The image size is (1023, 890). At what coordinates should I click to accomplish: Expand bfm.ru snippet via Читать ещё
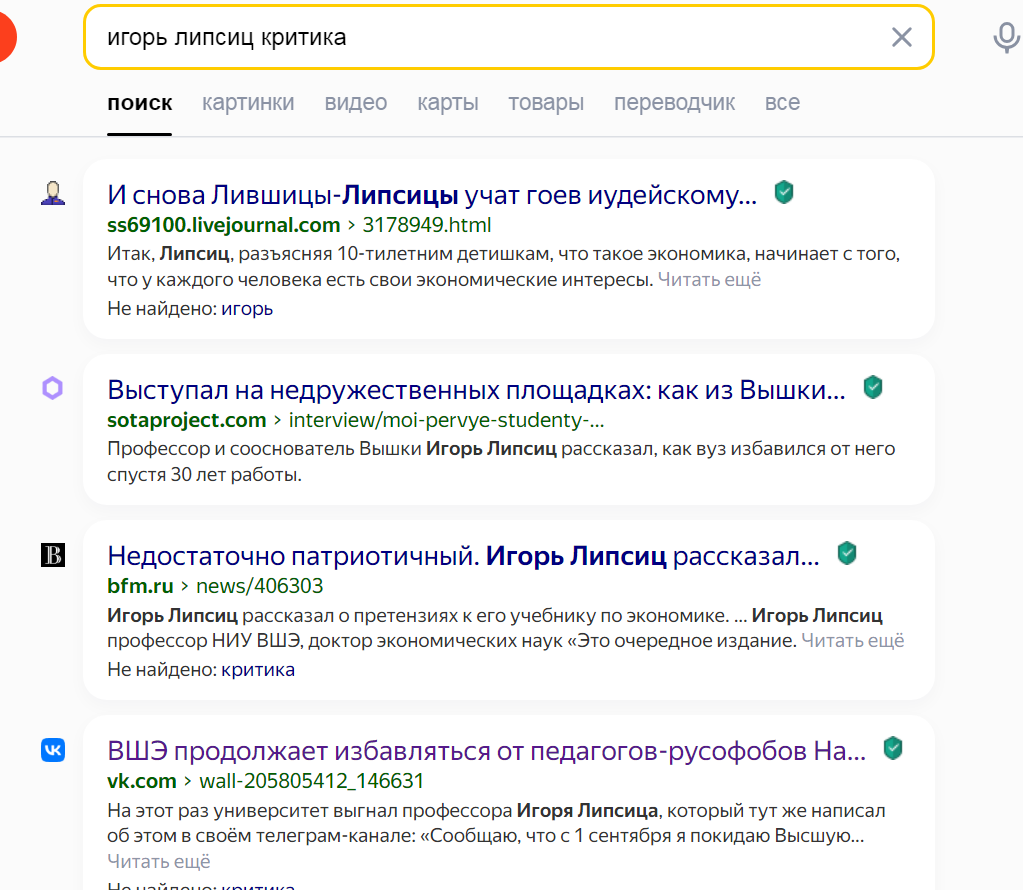(x=852, y=641)
